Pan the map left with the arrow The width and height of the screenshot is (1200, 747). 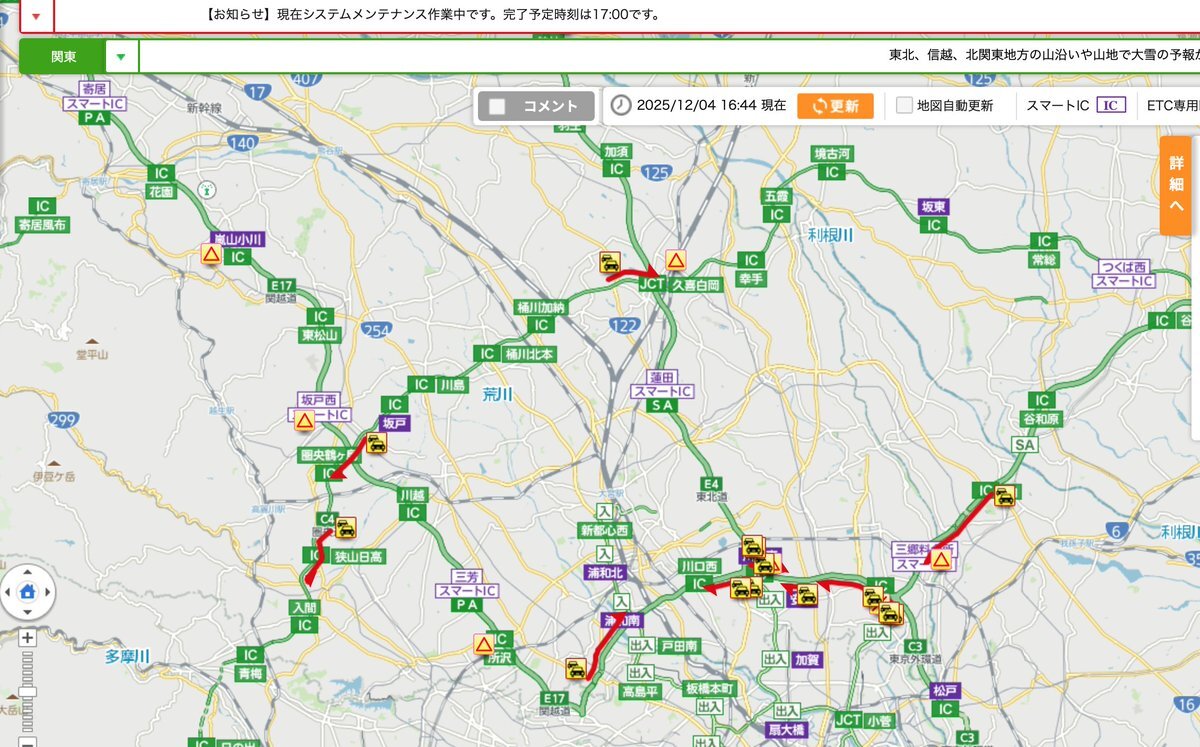click(x=6, y=591)
